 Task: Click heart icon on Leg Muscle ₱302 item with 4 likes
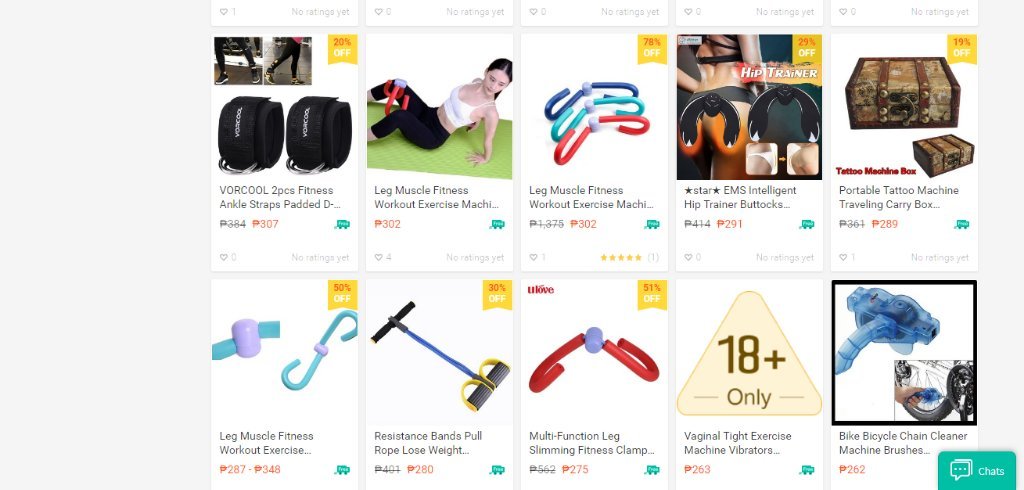click(x=378, y=257)
